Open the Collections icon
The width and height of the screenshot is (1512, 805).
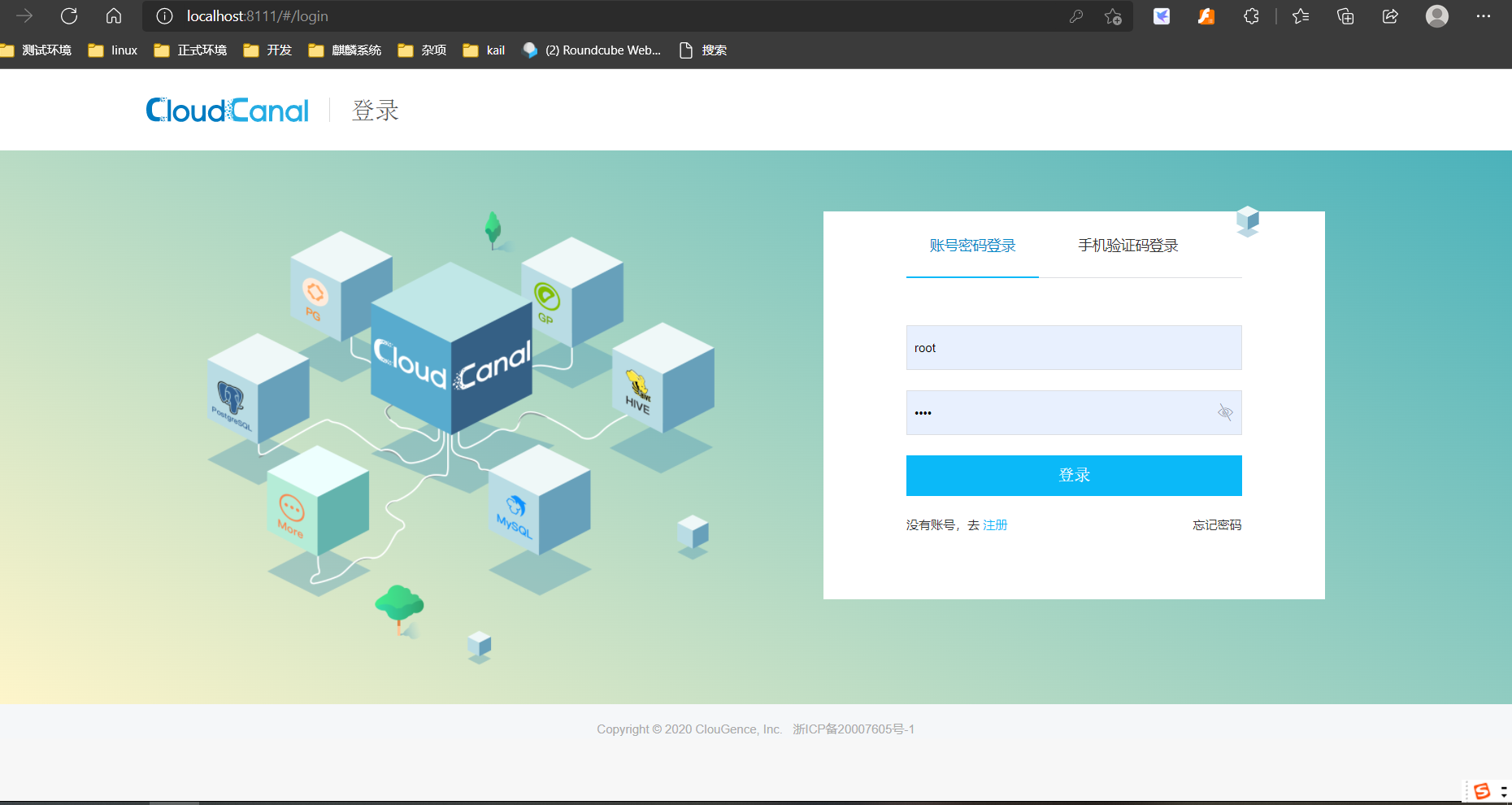point(1345,16)
